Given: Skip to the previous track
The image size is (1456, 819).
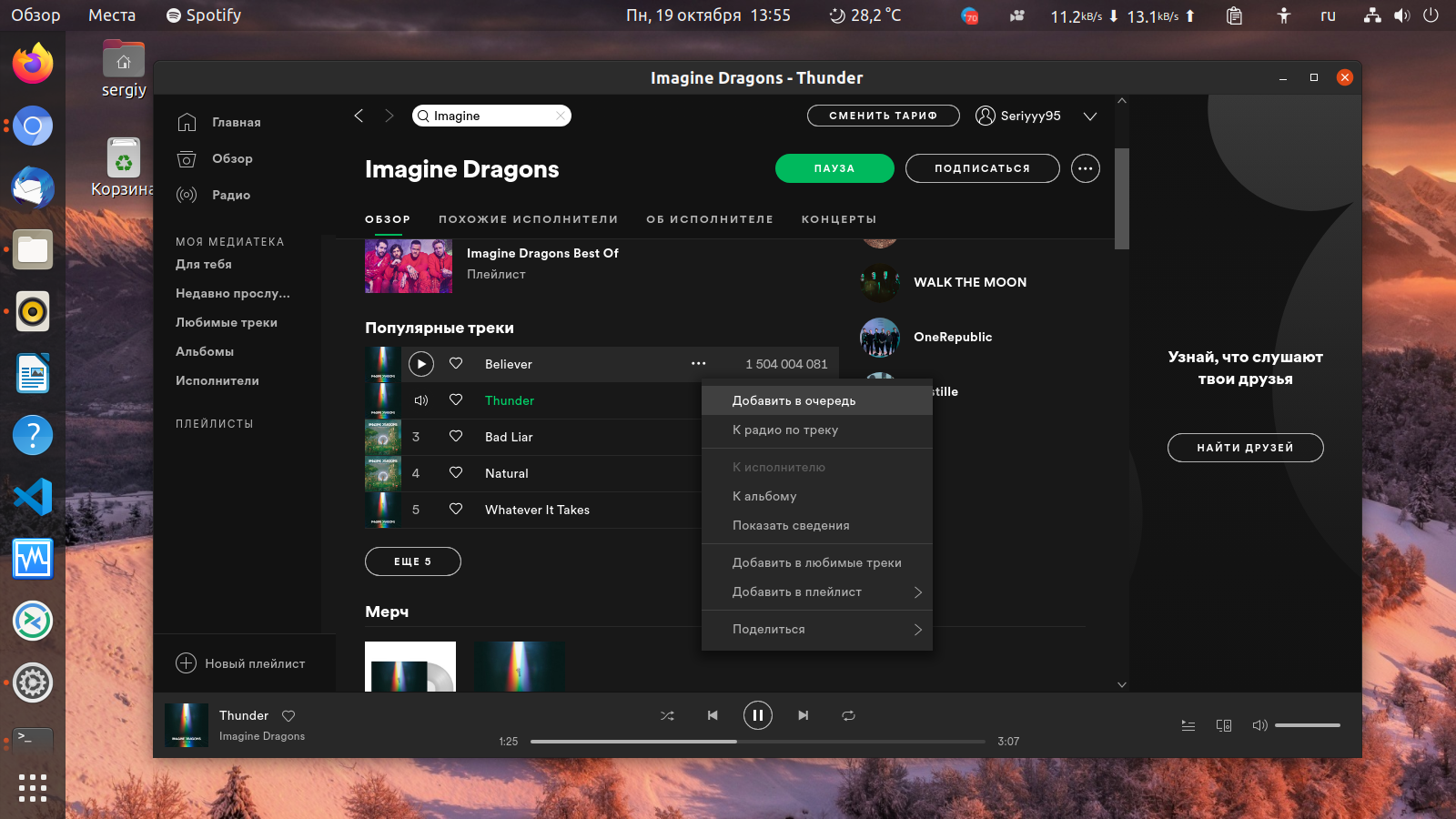Looking at the screenshot, I should 713,715.
